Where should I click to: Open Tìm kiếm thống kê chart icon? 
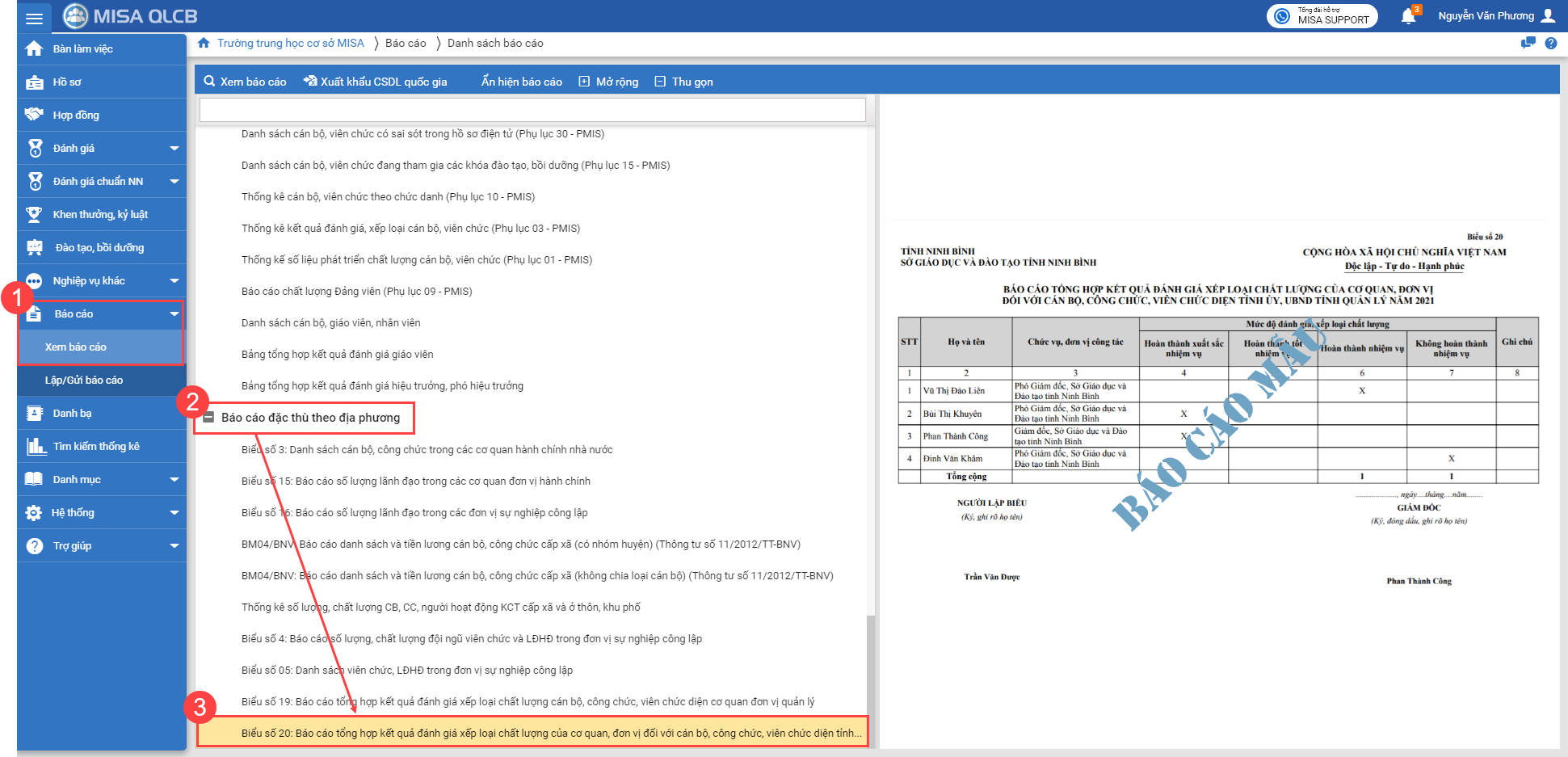point(35,447)
